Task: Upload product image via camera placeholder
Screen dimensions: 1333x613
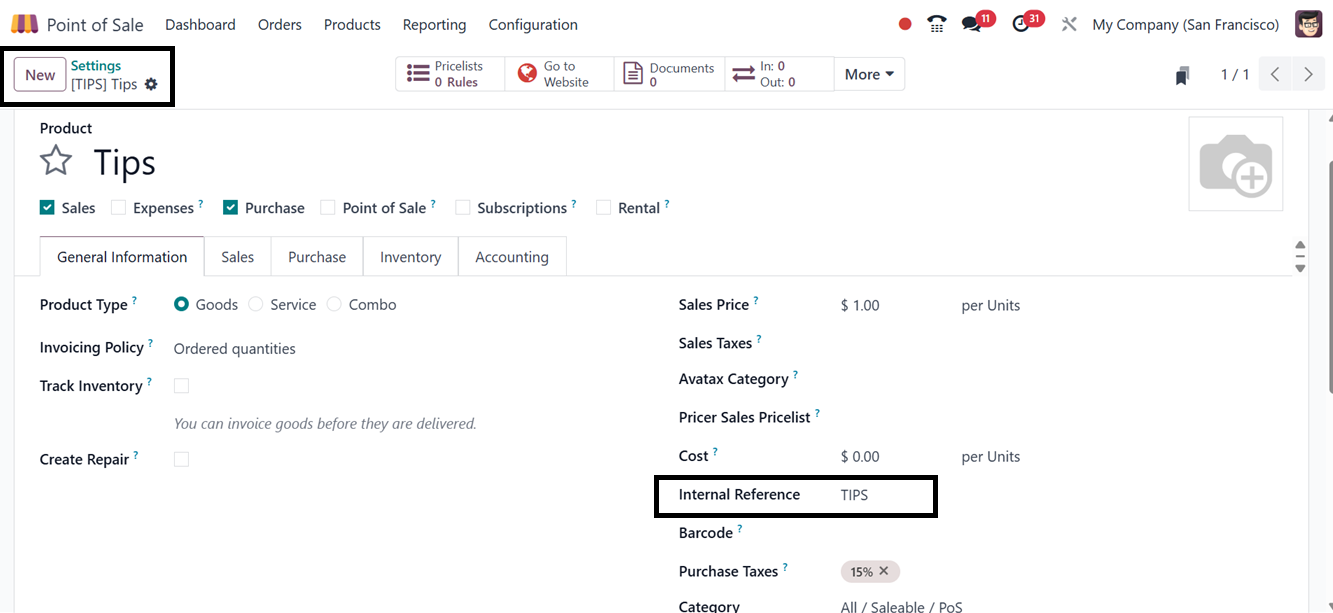Action: coord(1235,164)
